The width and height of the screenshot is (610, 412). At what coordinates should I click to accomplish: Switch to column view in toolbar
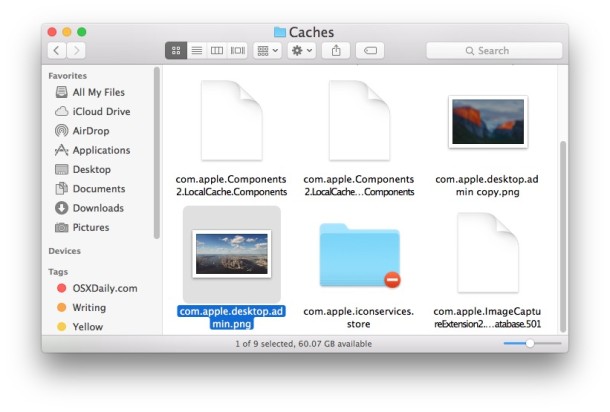coord(217,50)
